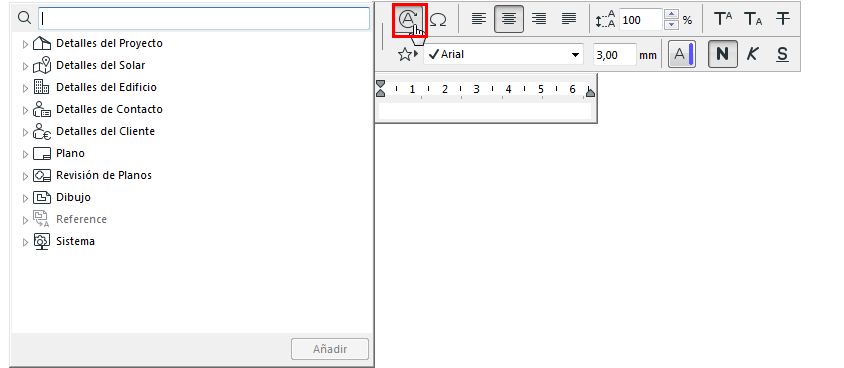844x368 pixels.
Task: Decrease line spacing with the down stepper
Action: click(671, 25)
